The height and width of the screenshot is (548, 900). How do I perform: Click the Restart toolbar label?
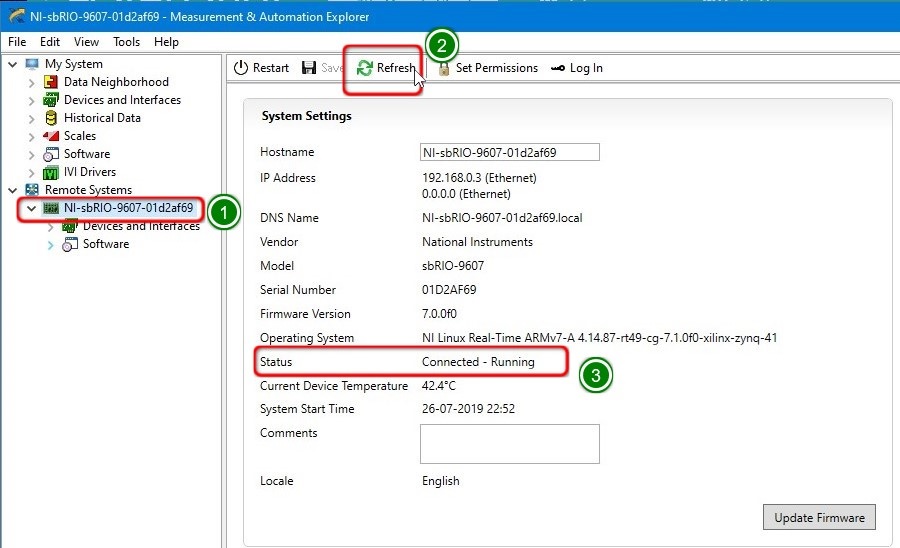tap(271, 68)
